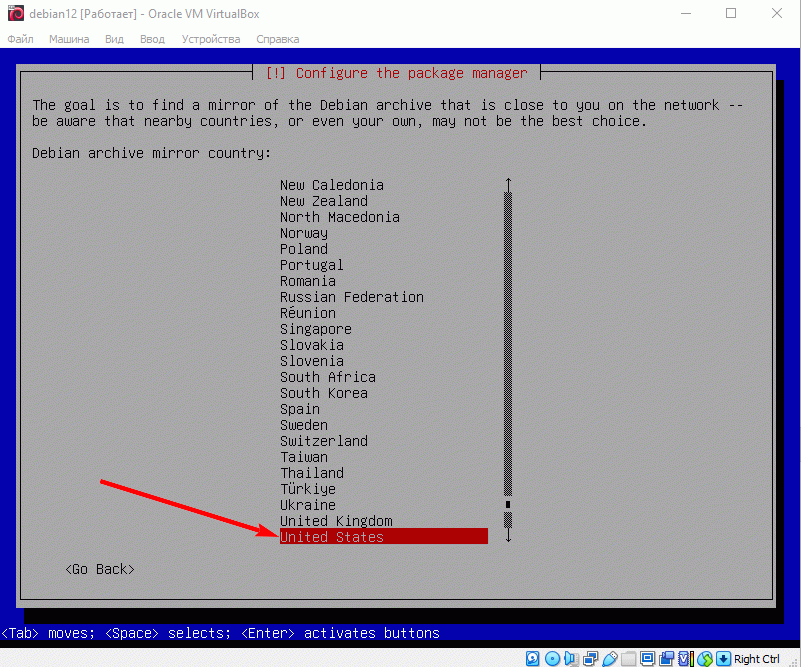Choose Romania as mirror country
This screenshot has height=667, width=801.
tap(308, 281)
